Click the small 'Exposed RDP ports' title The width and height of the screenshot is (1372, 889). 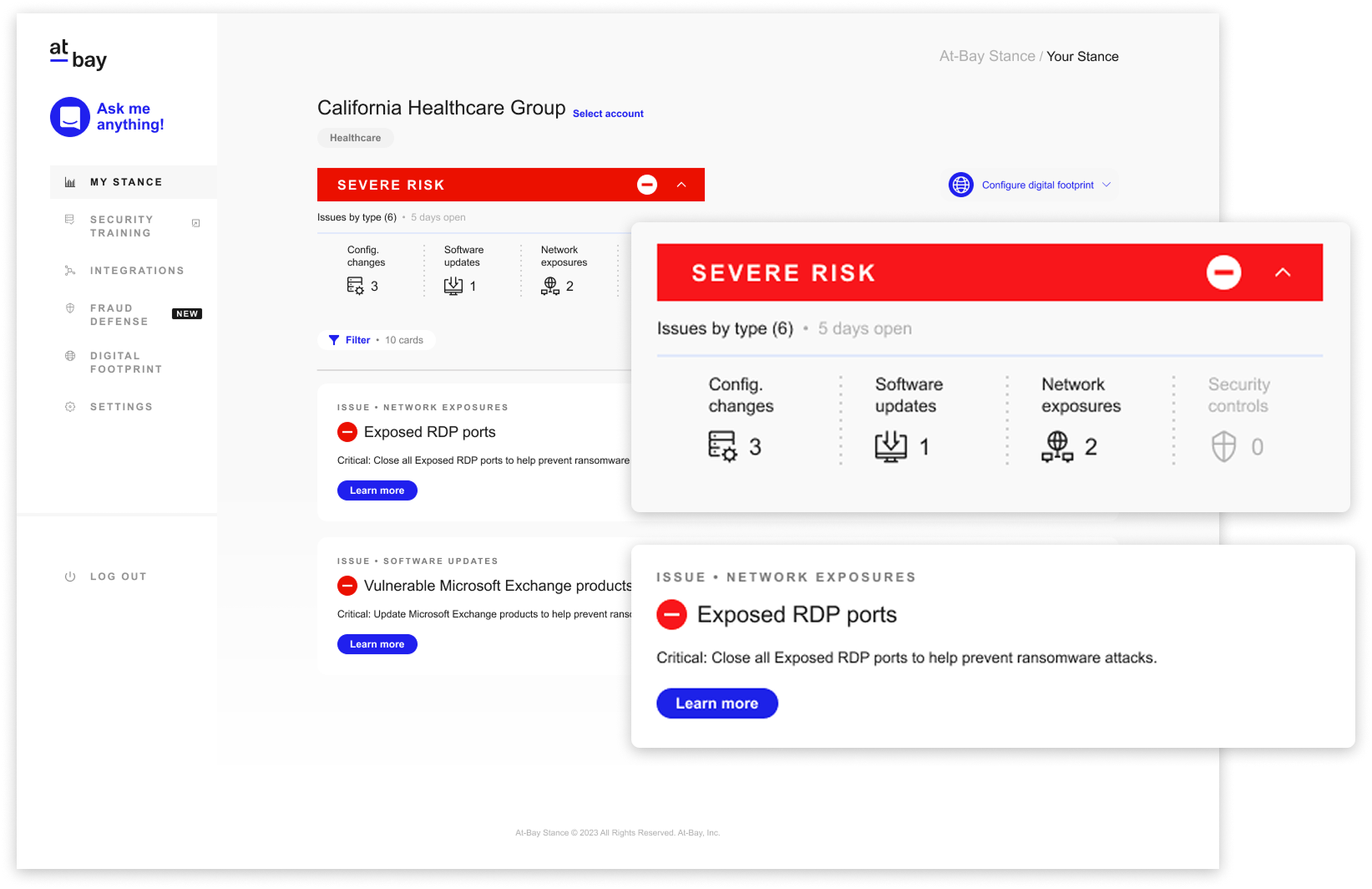(x=430, y=432)
